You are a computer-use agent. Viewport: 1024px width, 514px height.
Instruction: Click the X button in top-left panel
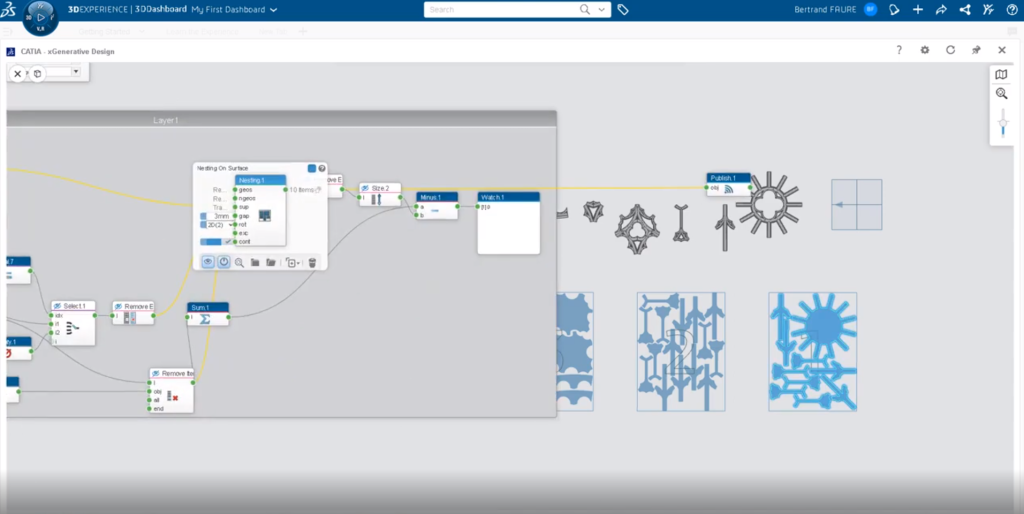[18, 74]
